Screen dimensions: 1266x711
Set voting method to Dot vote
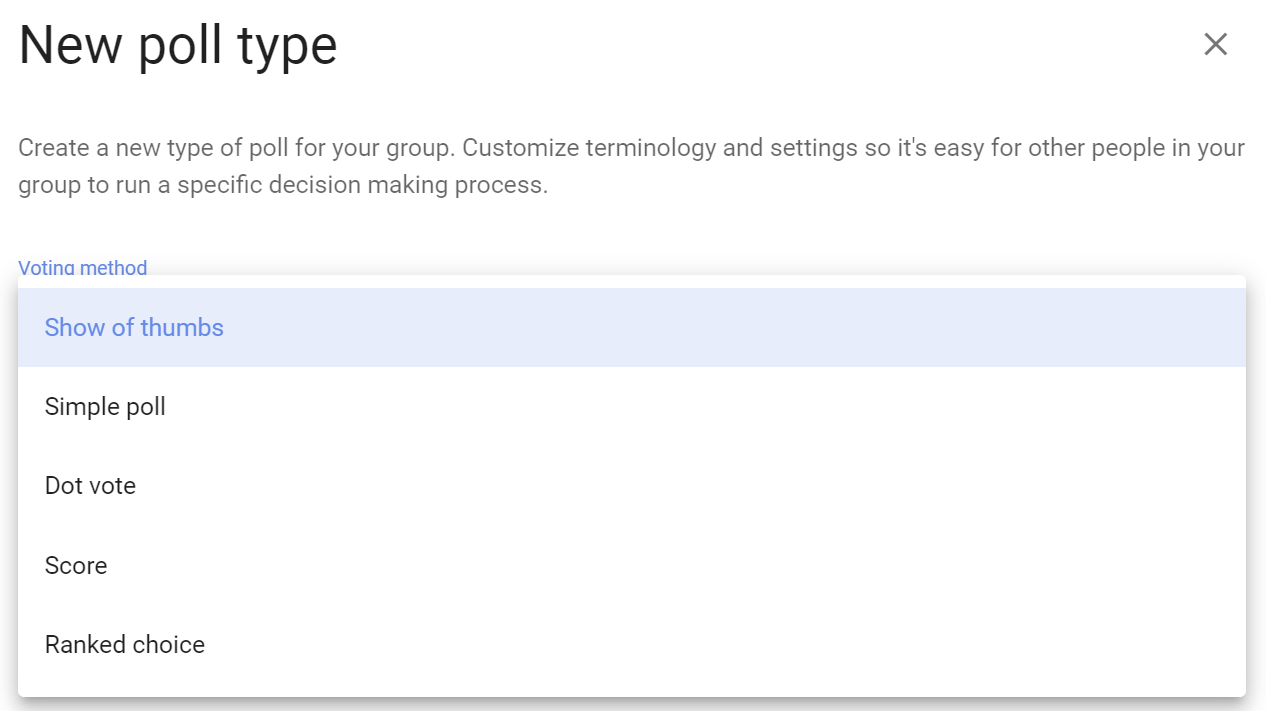click(x=632, y=486)
